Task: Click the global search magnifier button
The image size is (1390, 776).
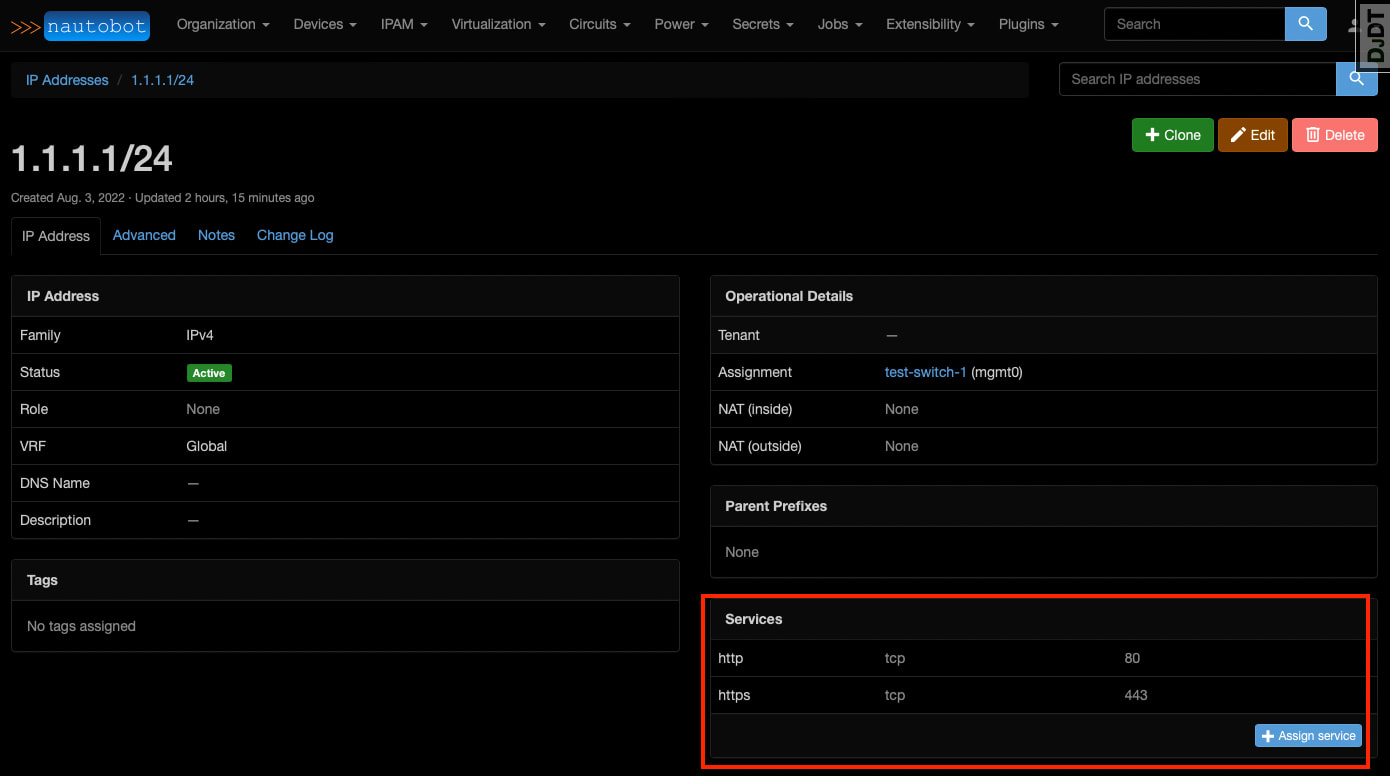Action: click(x=1305, y=24)
